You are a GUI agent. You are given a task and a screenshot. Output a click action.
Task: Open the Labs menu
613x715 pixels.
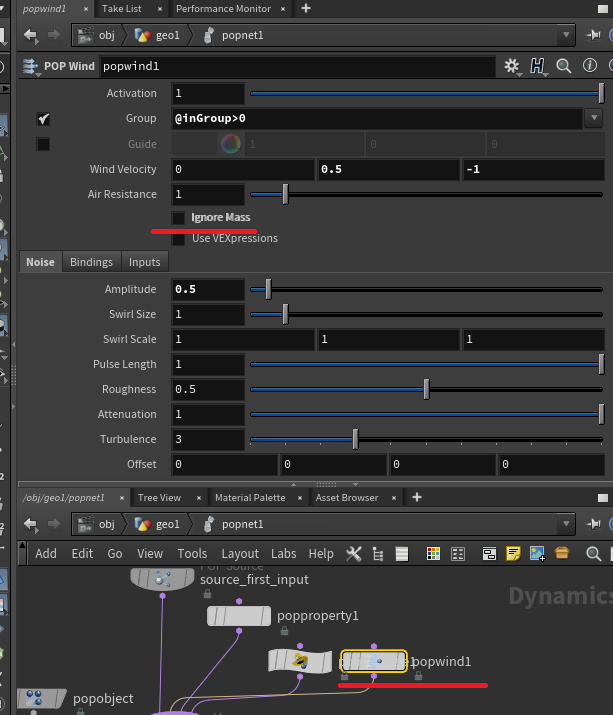[x=283, y=554]
